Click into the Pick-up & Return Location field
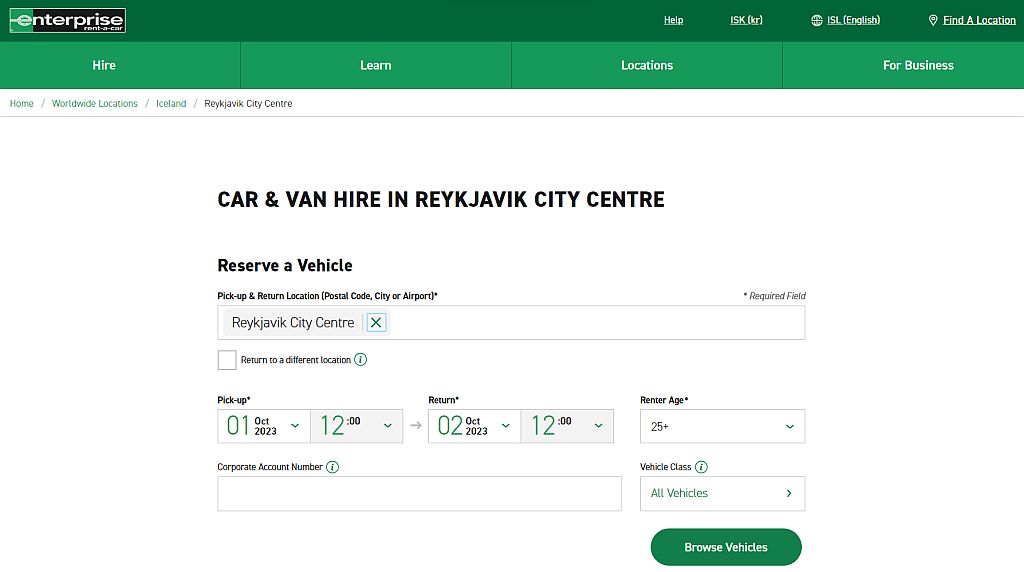1024x572 pixels. [x=511, y=323]
